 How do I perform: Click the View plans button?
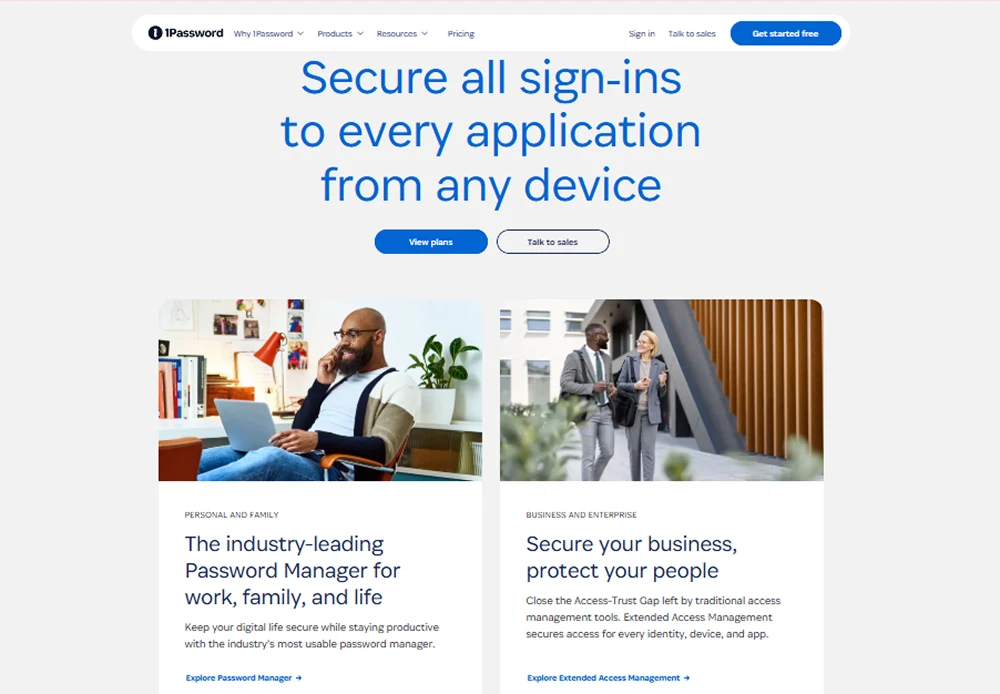(x=431, y=242)
